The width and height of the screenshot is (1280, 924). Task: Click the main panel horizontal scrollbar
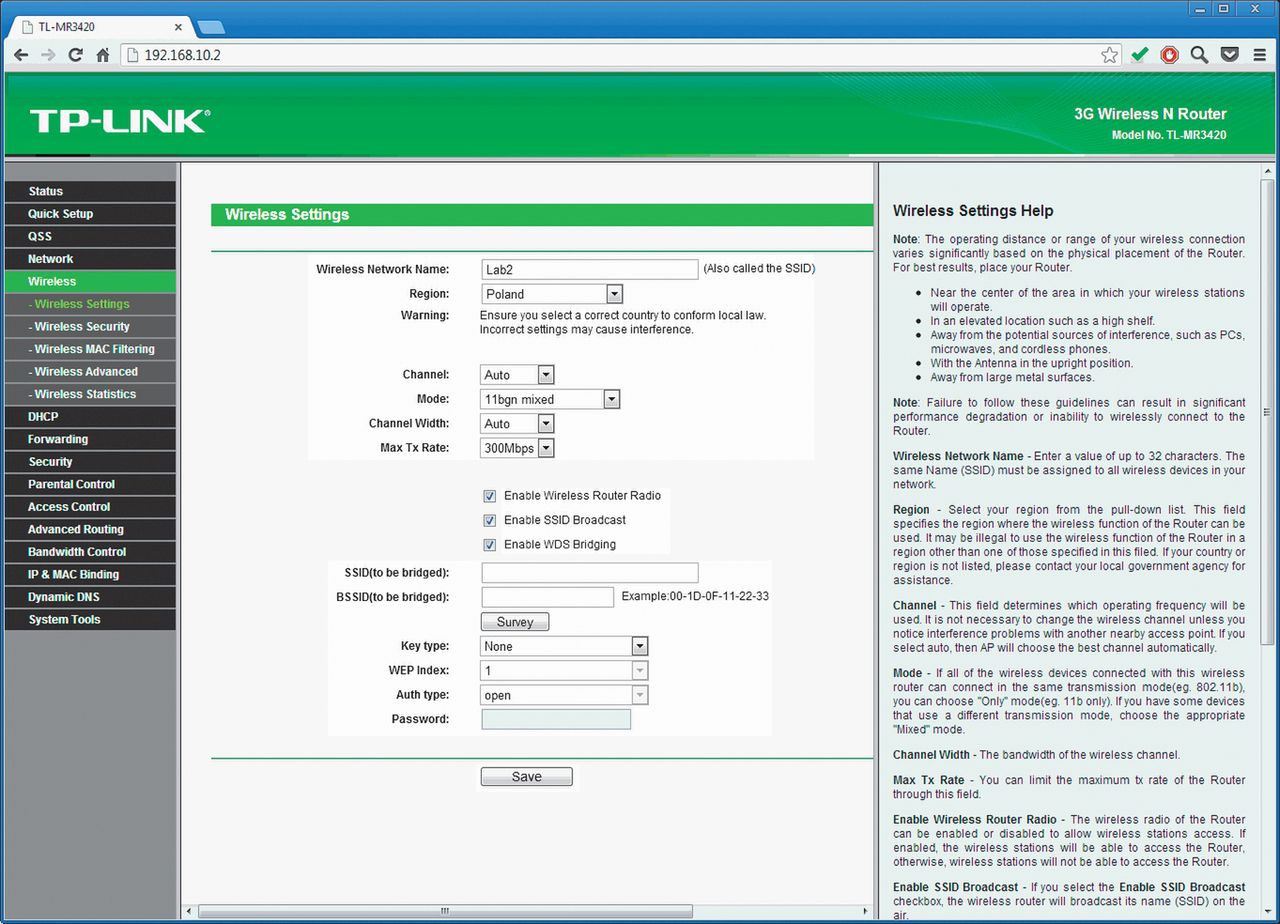445,912
